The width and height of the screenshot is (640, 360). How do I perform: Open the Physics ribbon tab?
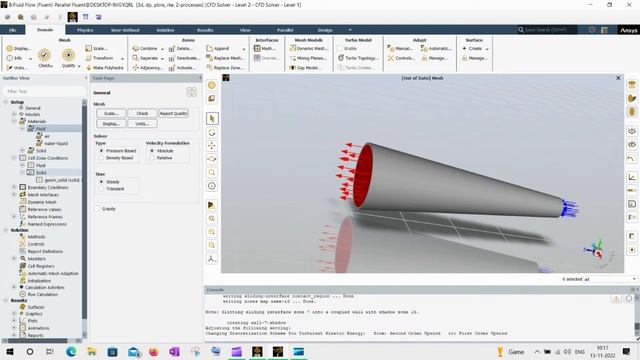pyautogui.click(x=85, y=30)
